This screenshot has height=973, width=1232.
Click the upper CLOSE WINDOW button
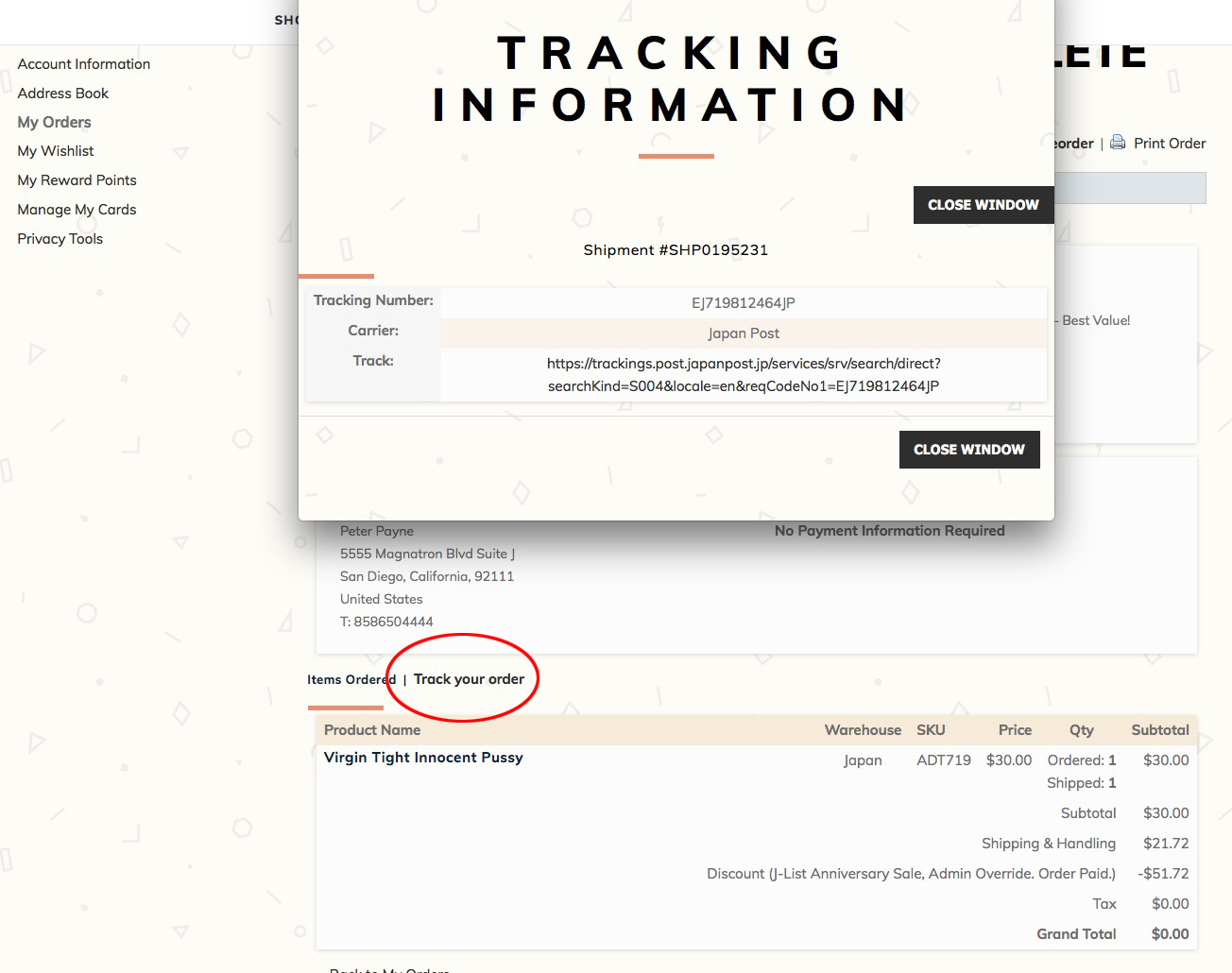(x=983, y=204)
